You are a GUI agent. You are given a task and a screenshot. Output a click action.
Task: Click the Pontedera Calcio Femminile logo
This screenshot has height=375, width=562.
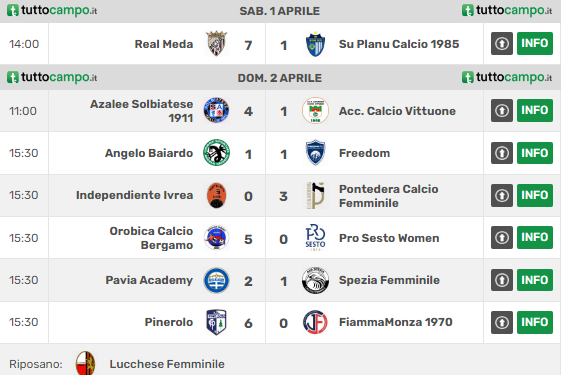coord(315,195)
